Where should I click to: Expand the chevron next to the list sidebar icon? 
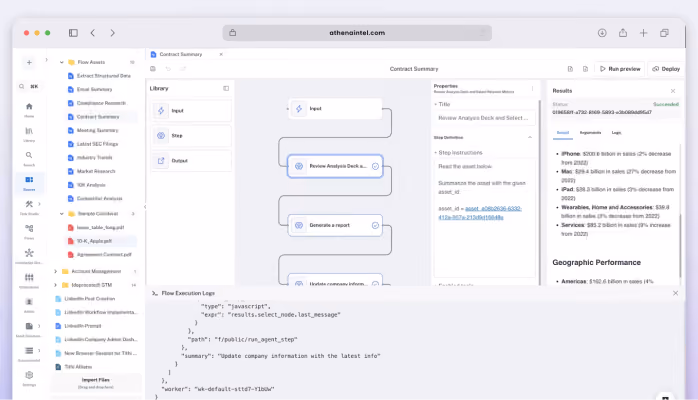40,351
